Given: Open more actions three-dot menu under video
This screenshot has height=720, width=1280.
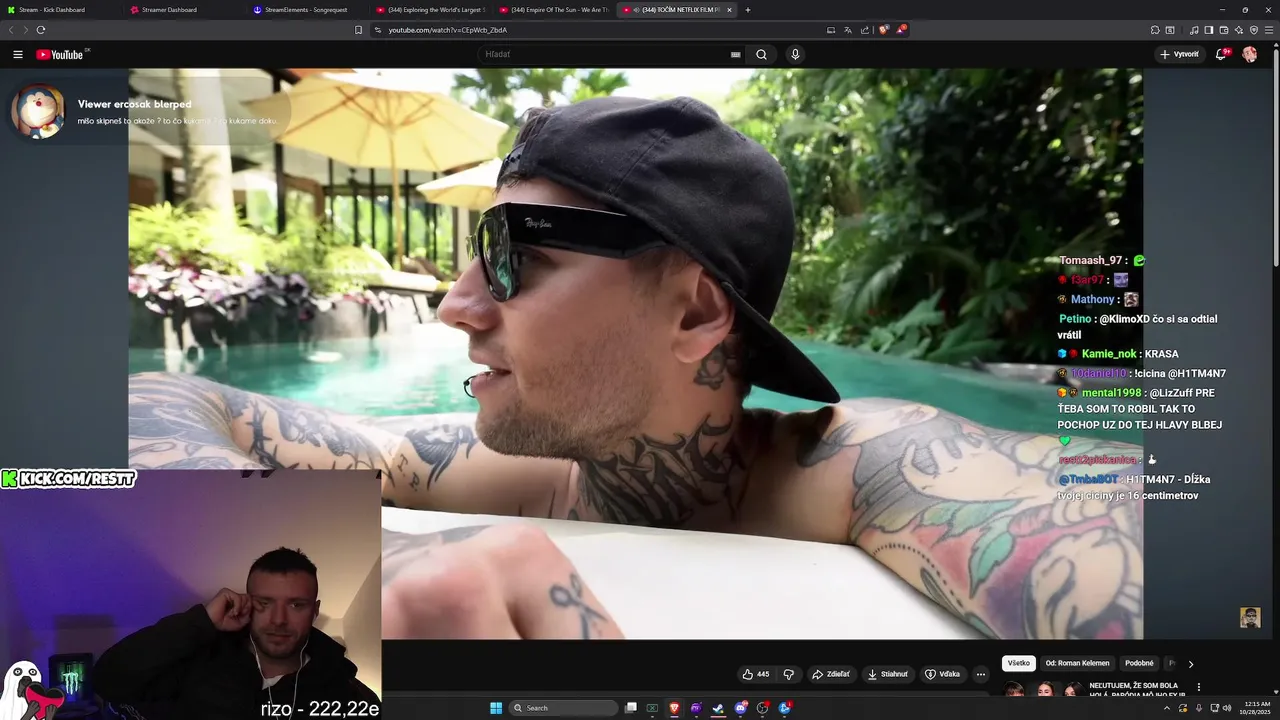Looking at the screenshot, I should (x=981, y=674).
